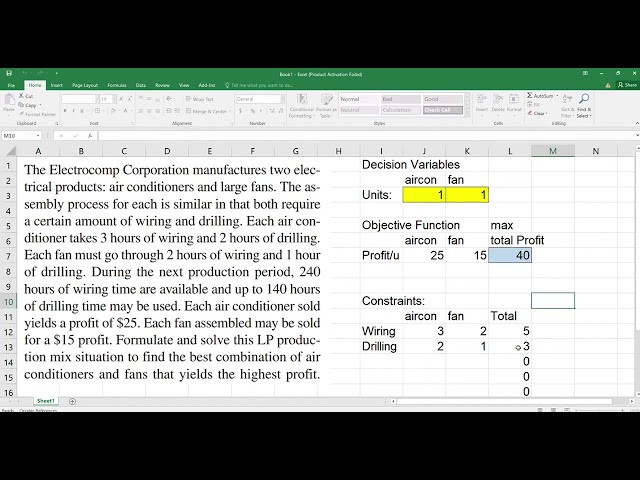Apply the Bad cell style swatch
This screenshot has height=480, width=640.
point(401,99)
